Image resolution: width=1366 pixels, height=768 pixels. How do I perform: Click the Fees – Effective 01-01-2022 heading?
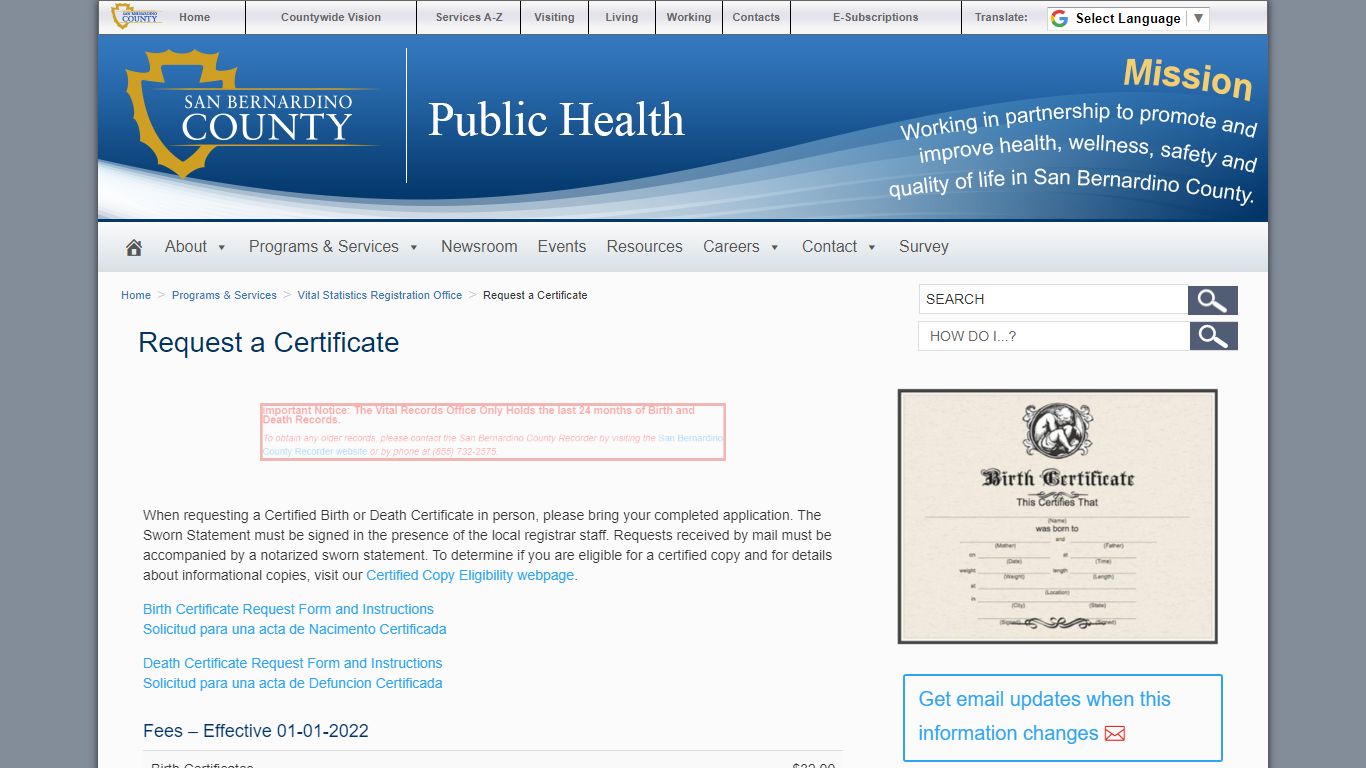(x=256, y=731)
